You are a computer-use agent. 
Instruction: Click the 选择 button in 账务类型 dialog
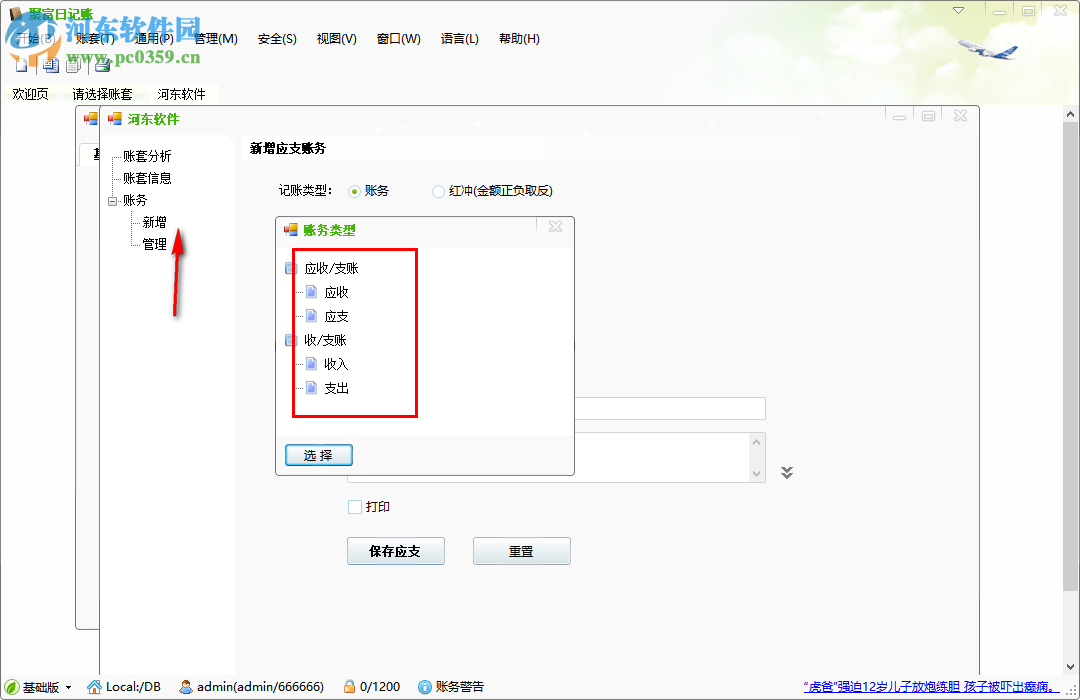(318, 454)
